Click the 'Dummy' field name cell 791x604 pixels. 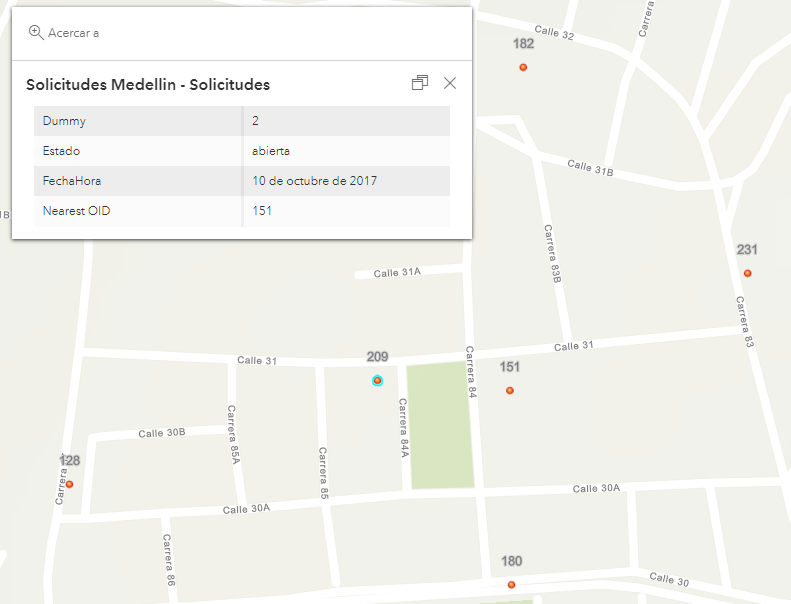[138, 121]
